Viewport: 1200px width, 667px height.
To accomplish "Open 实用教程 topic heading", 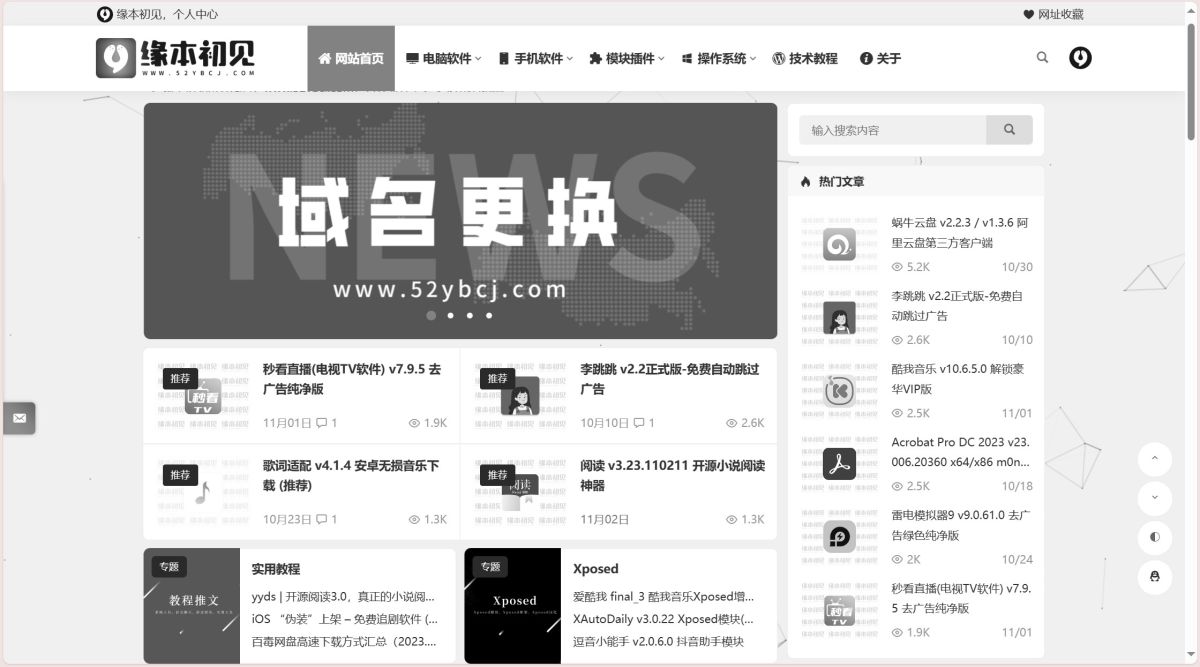I will 276,569.
